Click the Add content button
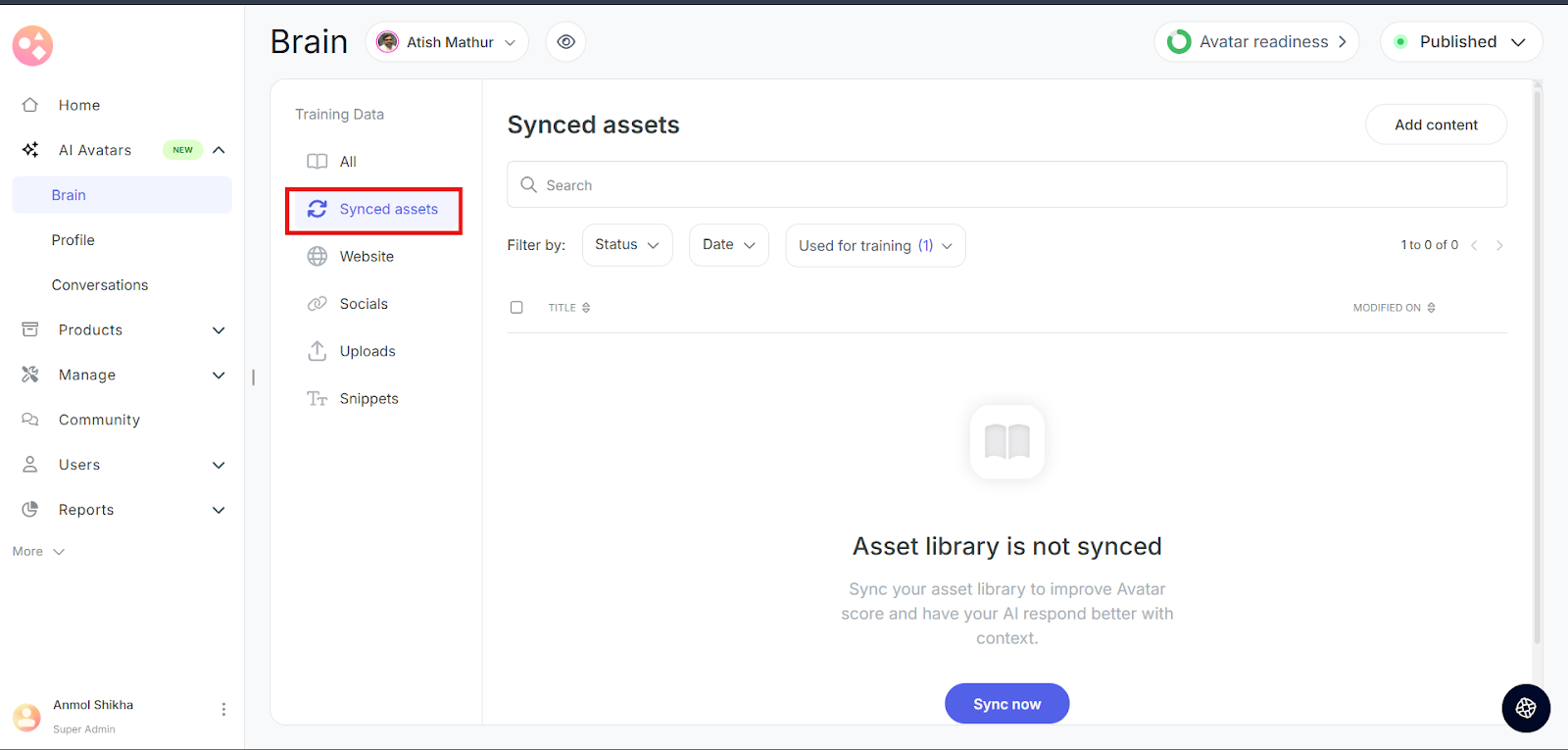 click(1436, 125)
